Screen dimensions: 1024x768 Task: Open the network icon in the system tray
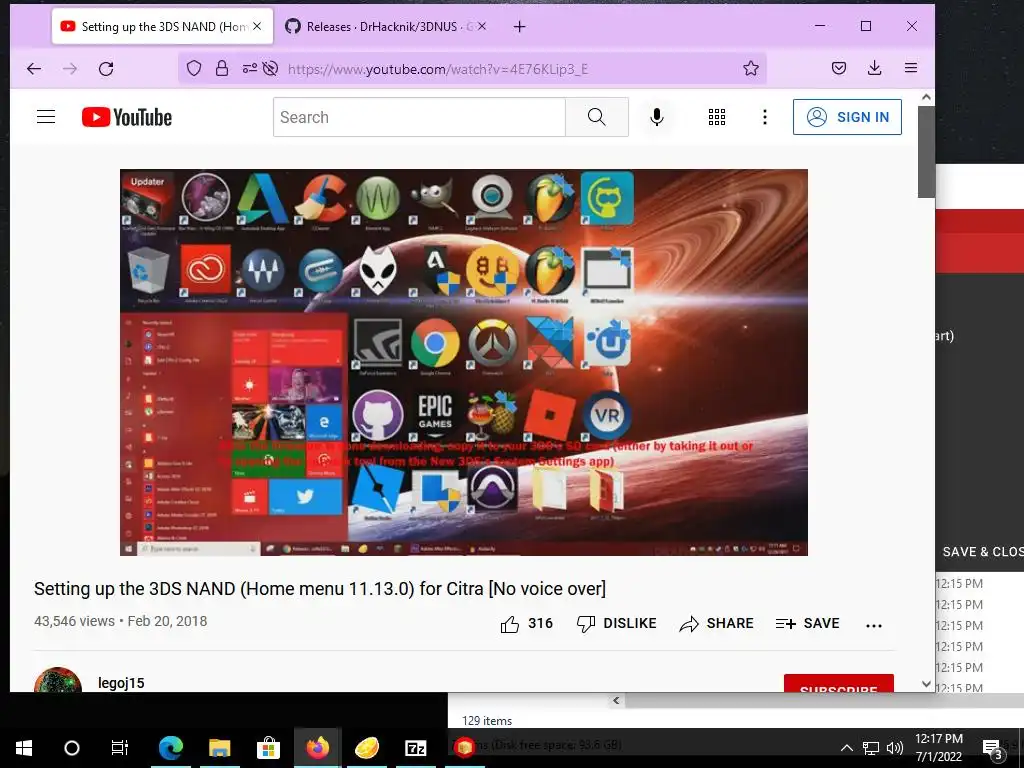click(x=871, y=748)
